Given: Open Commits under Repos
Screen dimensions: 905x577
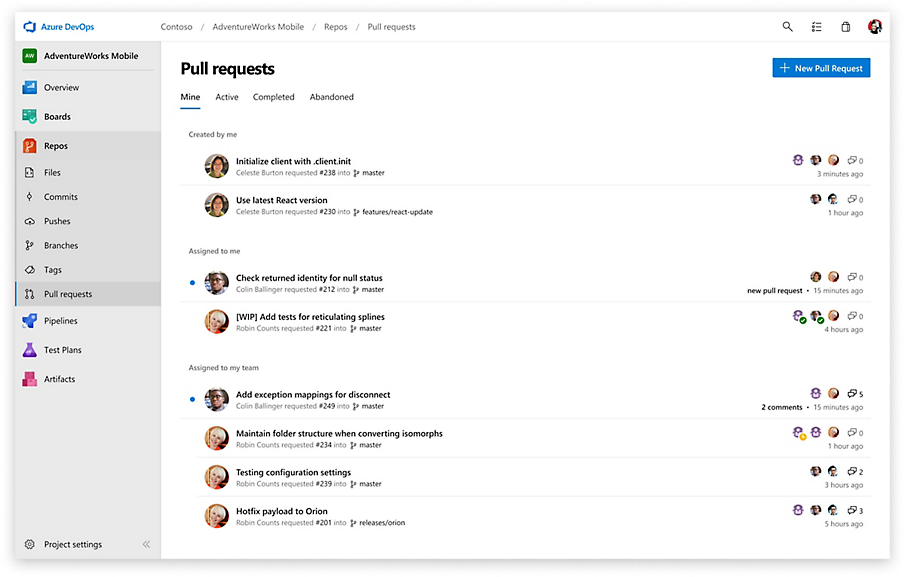Looking at the screenshot, I should pos(60,197).
